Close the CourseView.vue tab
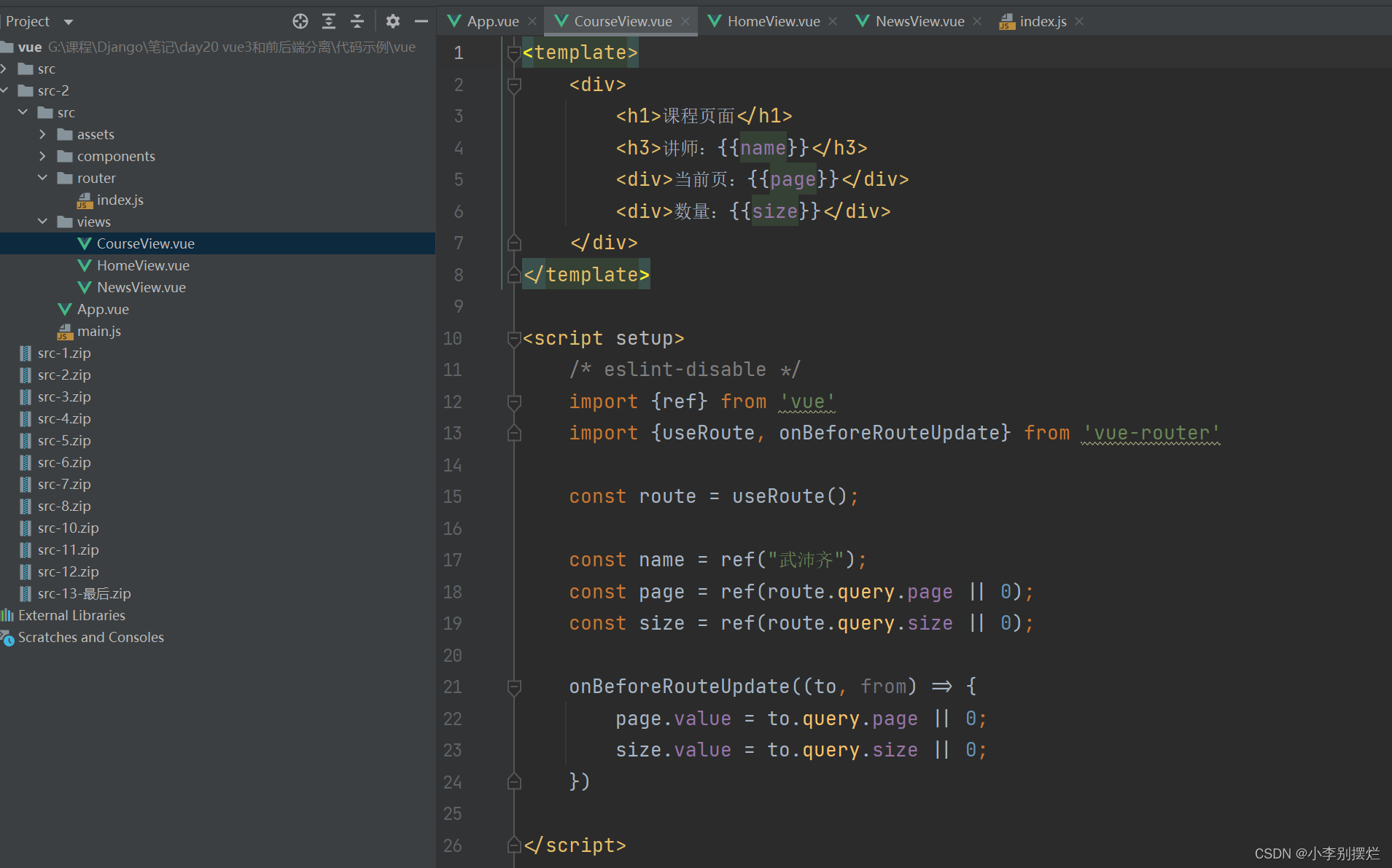This screenshot has width=1392, height=868. point(685,22)
